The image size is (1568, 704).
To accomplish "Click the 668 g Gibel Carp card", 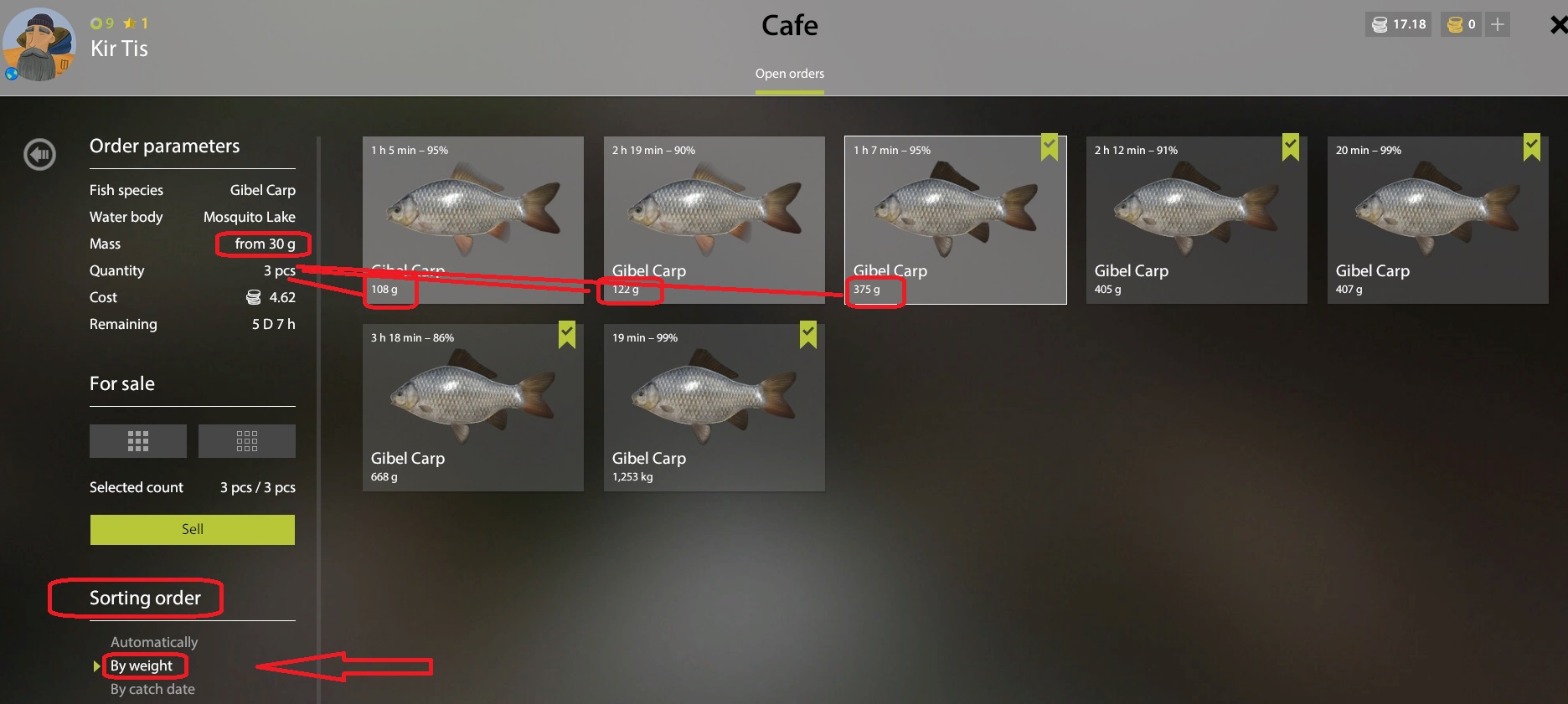I will click(473, 408).
